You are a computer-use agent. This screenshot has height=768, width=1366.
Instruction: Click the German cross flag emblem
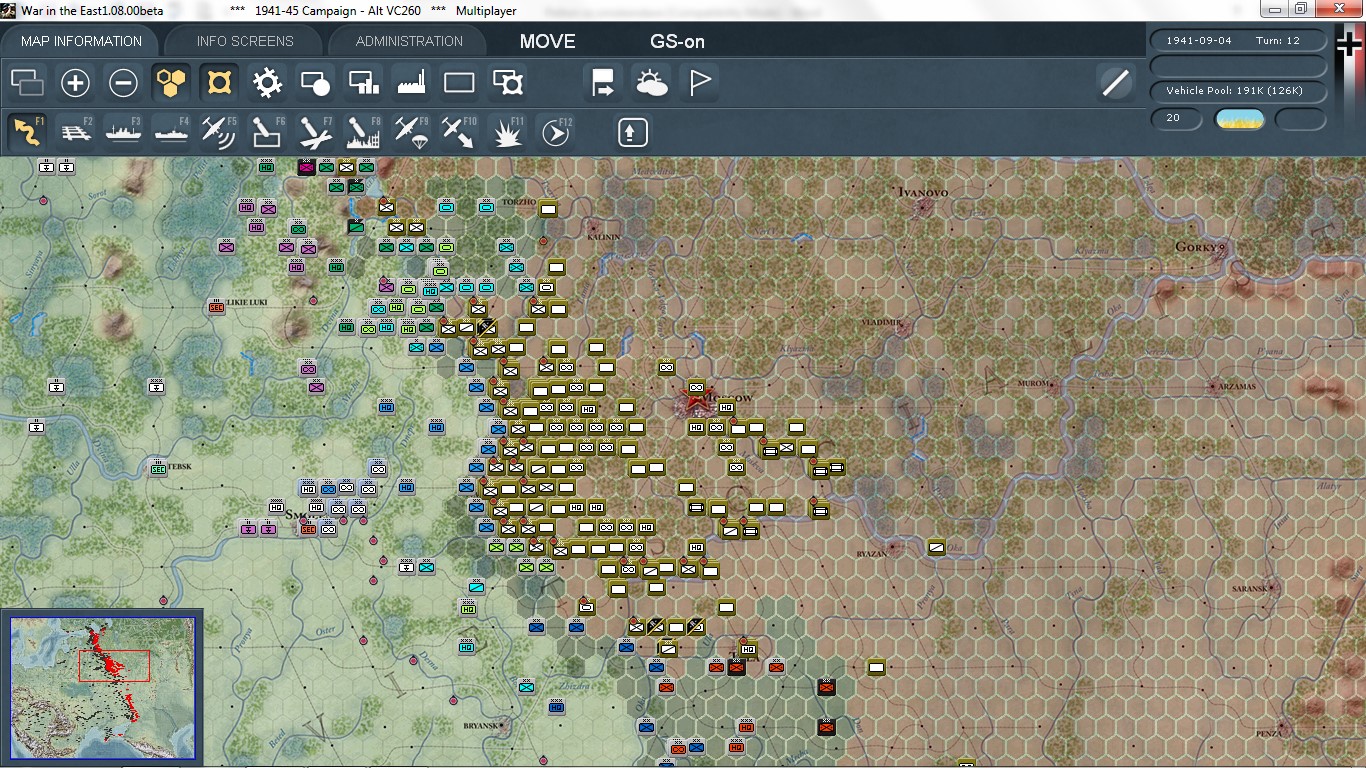point(1348,46)
